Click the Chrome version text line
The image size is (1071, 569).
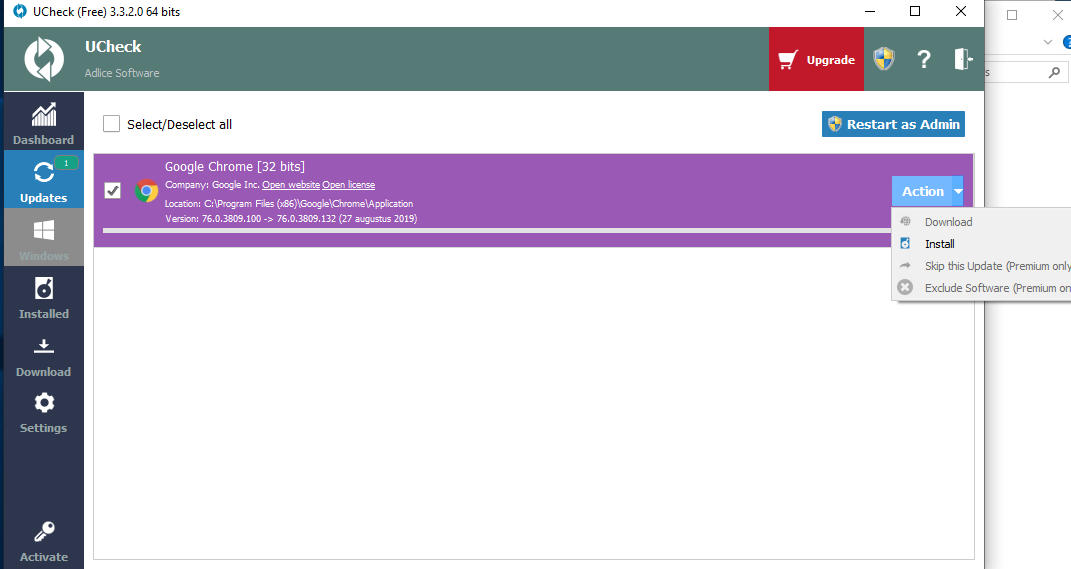click(x=291, y=219)
